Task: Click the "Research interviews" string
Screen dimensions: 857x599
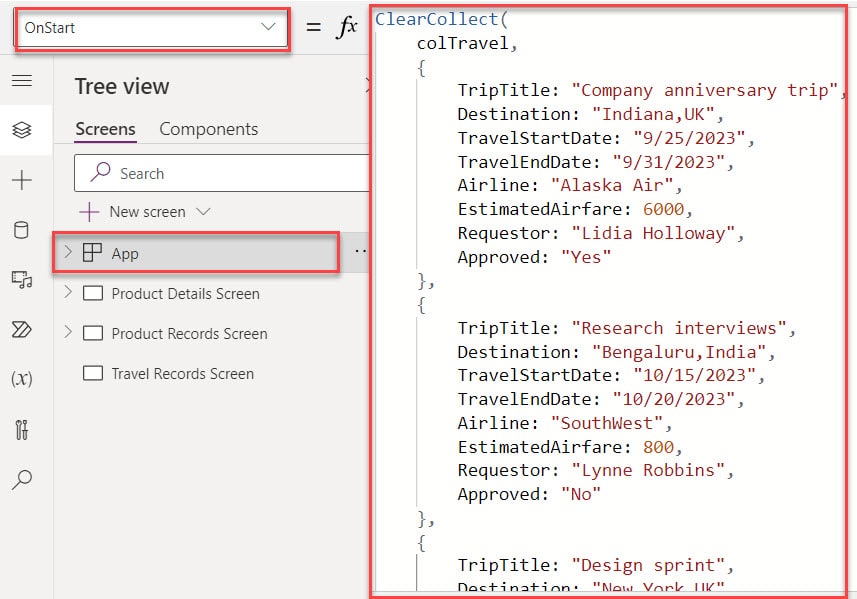Action: 678,328
